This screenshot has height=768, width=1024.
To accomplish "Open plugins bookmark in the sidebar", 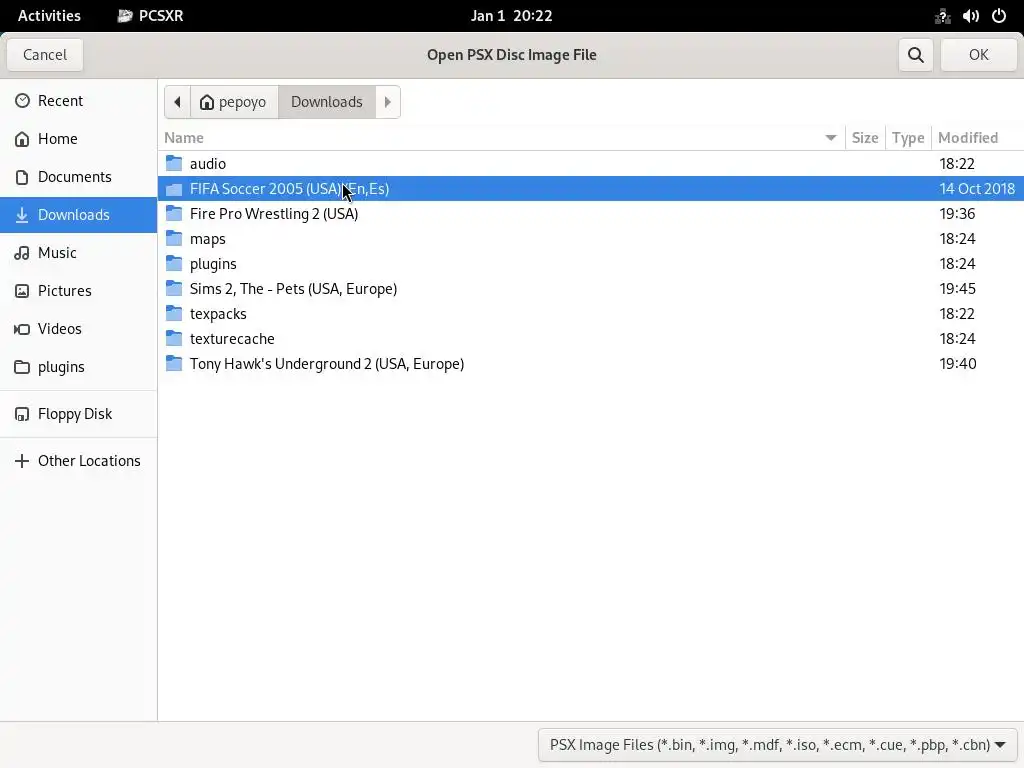I will (x=78, y=366).
